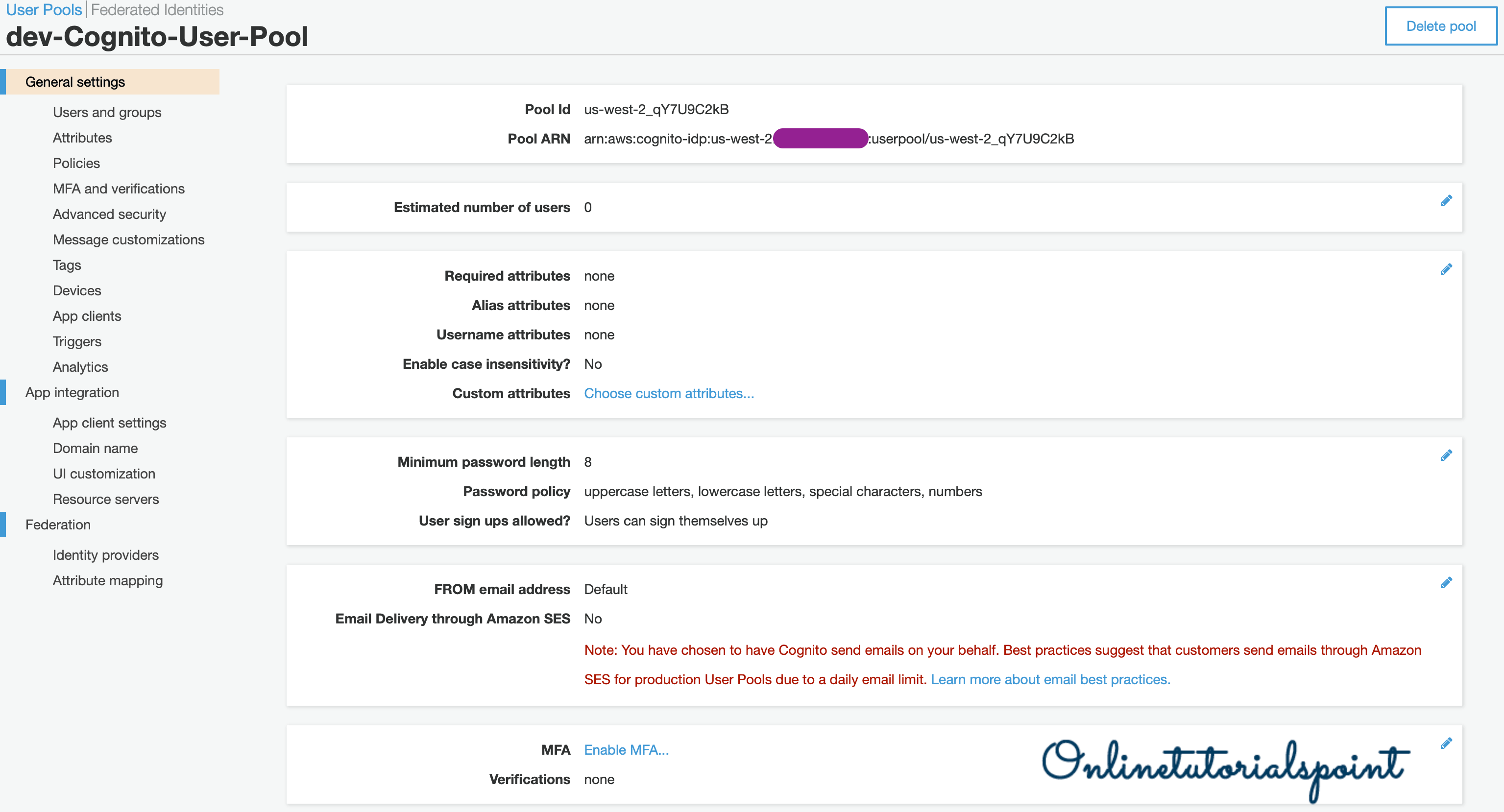
Task: Click the Enable MFA link
Action: coord(626,749)
